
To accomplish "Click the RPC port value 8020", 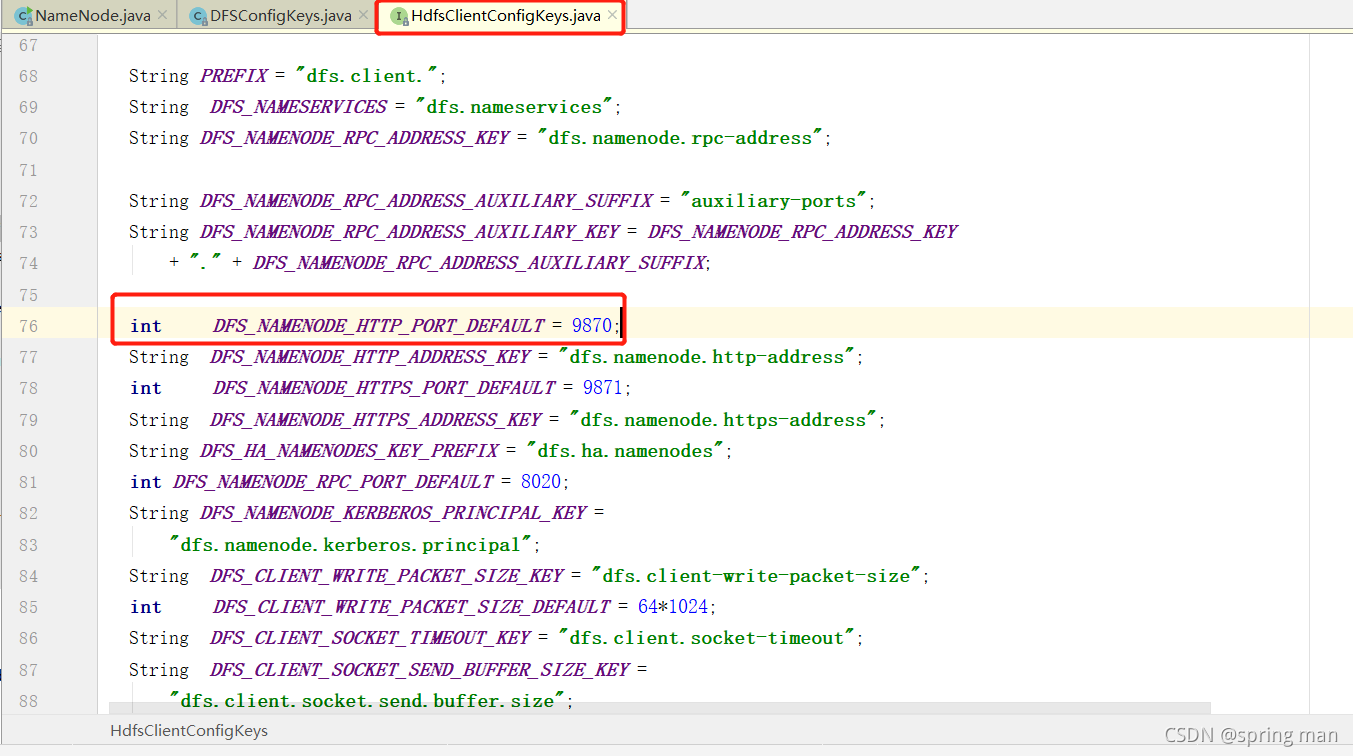I will pos(540,482).
